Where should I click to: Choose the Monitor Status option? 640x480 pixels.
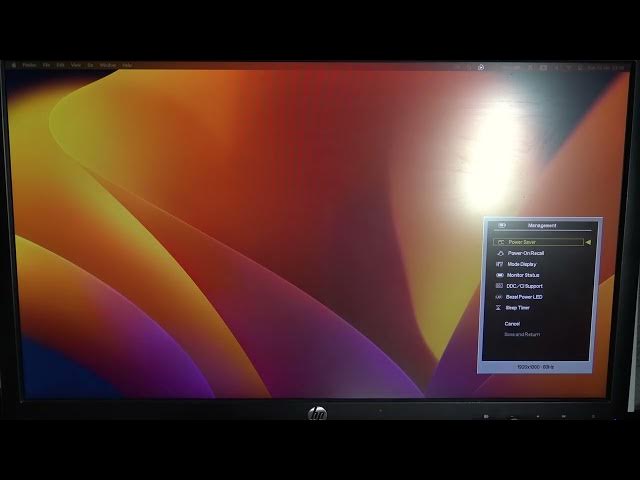point(523,275)
